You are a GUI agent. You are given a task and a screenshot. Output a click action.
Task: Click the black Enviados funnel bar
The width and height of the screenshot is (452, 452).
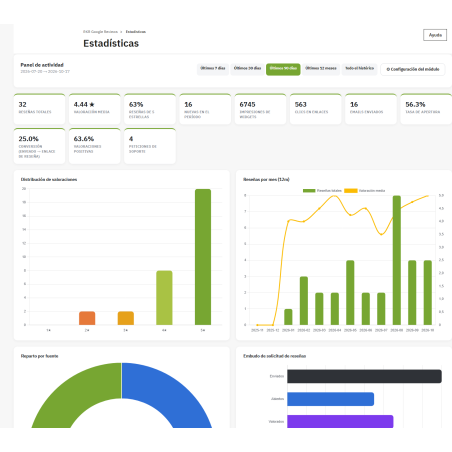click(364, 376)
